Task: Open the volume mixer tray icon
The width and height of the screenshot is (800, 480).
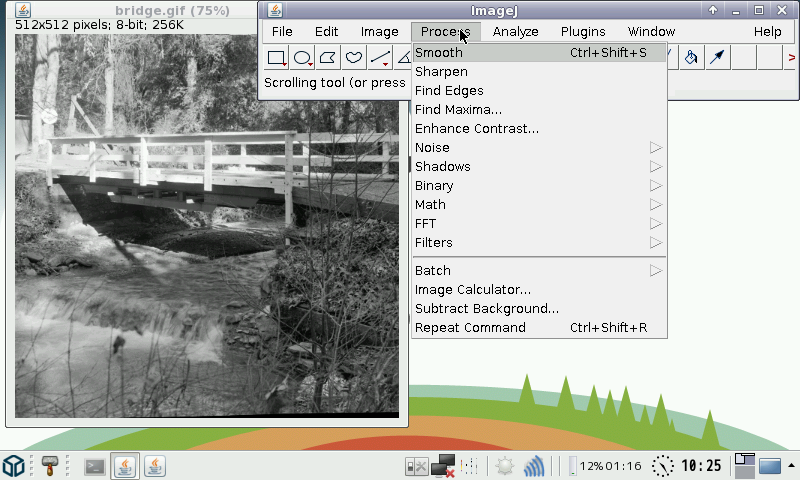Action: (x=469, y=466)
